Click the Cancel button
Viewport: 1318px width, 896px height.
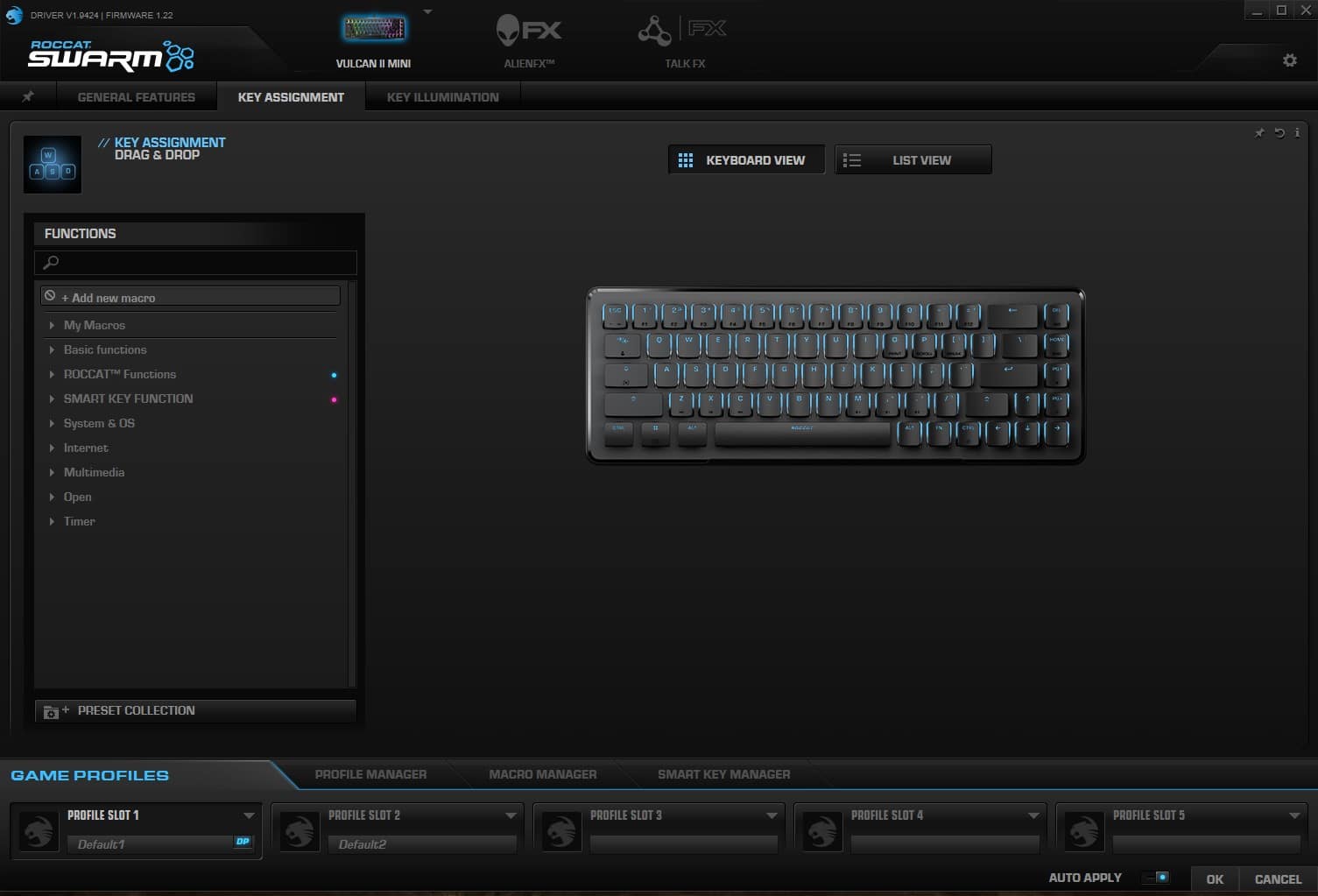pos(1278,878)
